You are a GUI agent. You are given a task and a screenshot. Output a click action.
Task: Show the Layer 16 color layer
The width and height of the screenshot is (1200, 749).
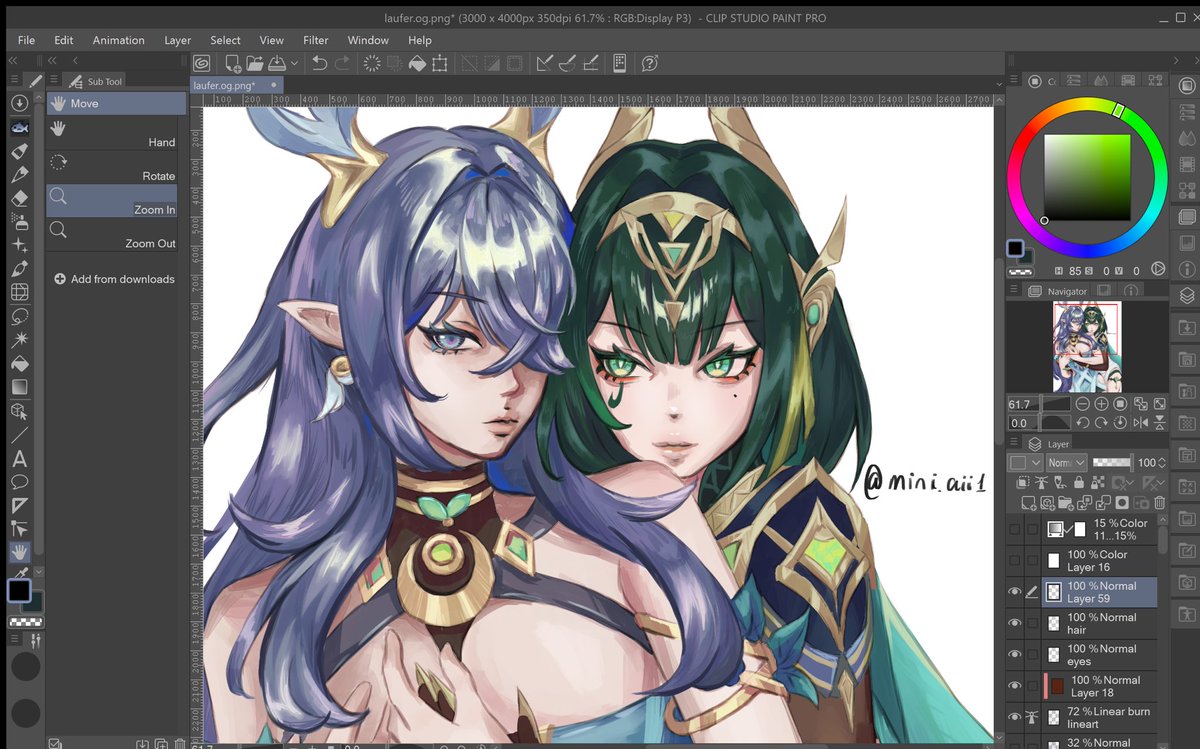pyautogui.click(x=1015, y=561)
